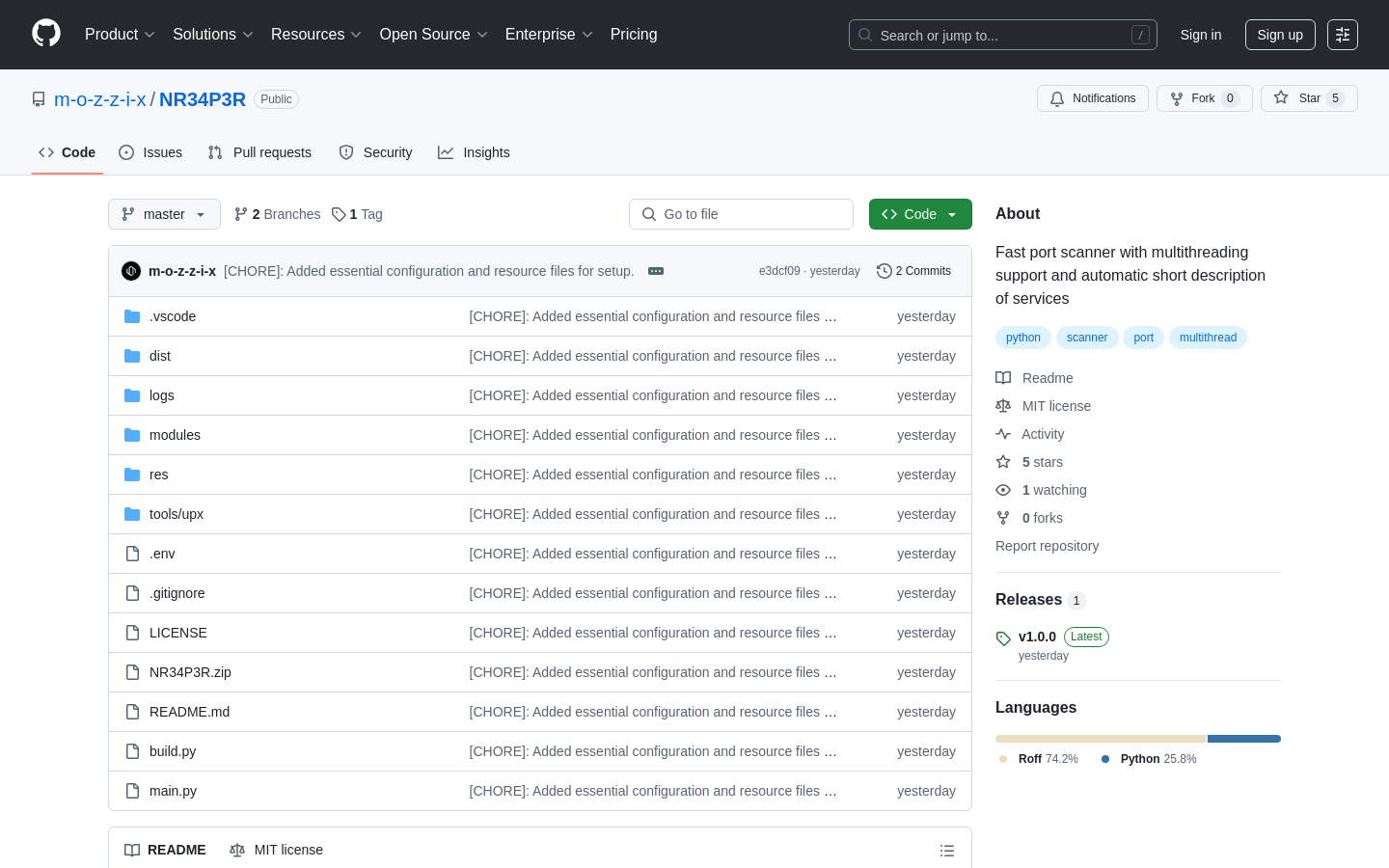Open the res folder
1389x868 pixels.
pos(159,475)
